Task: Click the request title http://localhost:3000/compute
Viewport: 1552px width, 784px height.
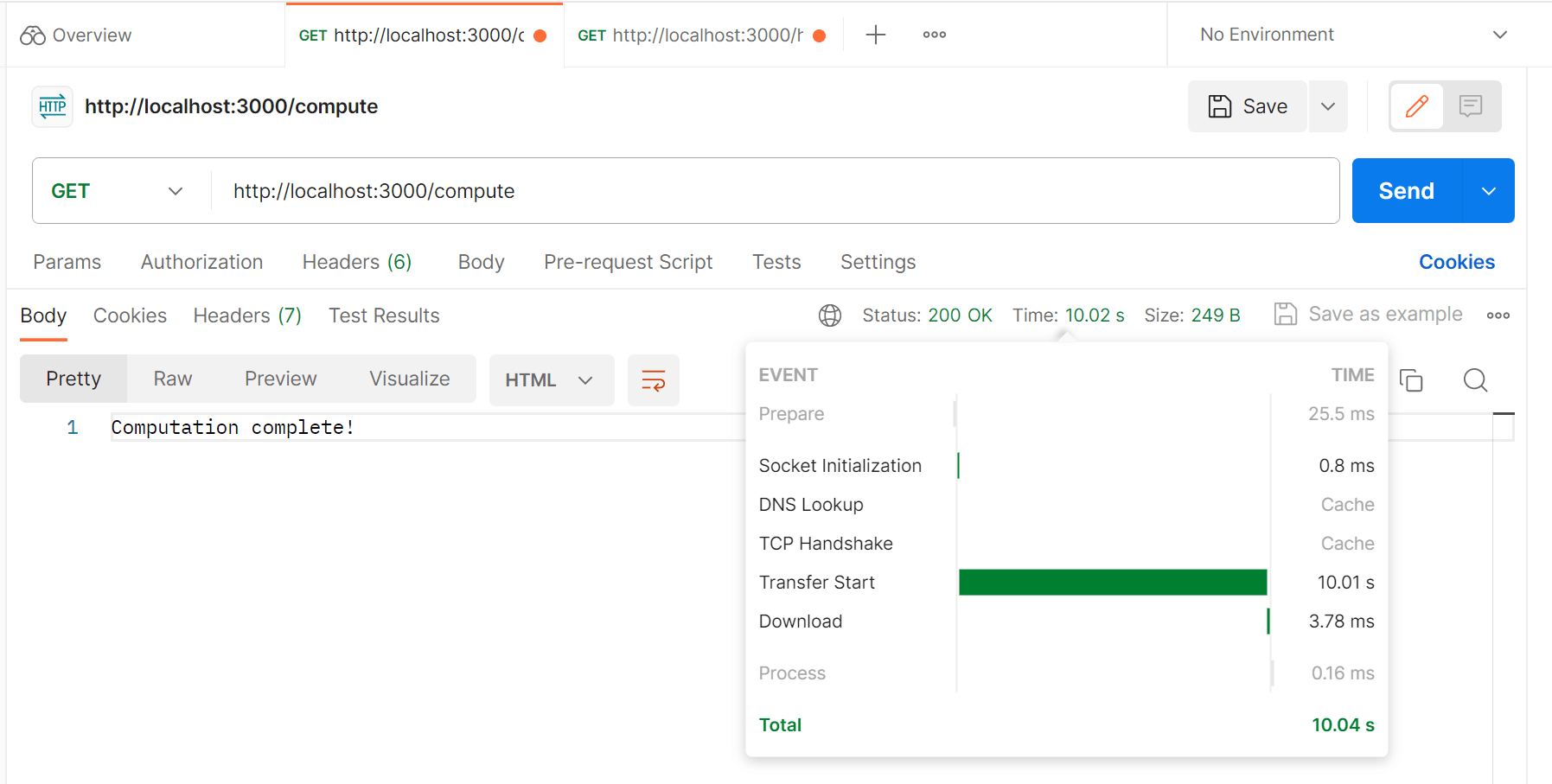Action: [x=232, y=106]
